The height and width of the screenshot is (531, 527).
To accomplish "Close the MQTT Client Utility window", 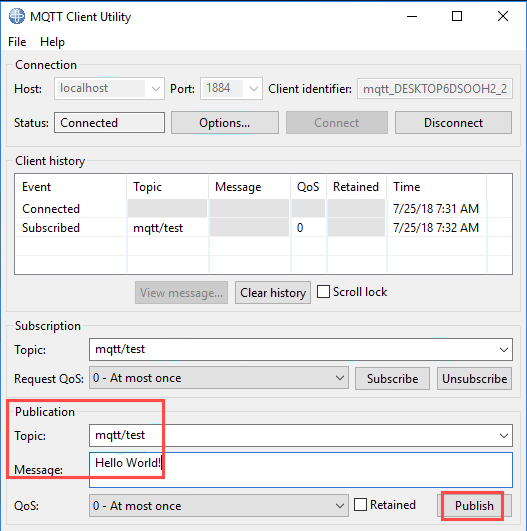I will [503, 16].
